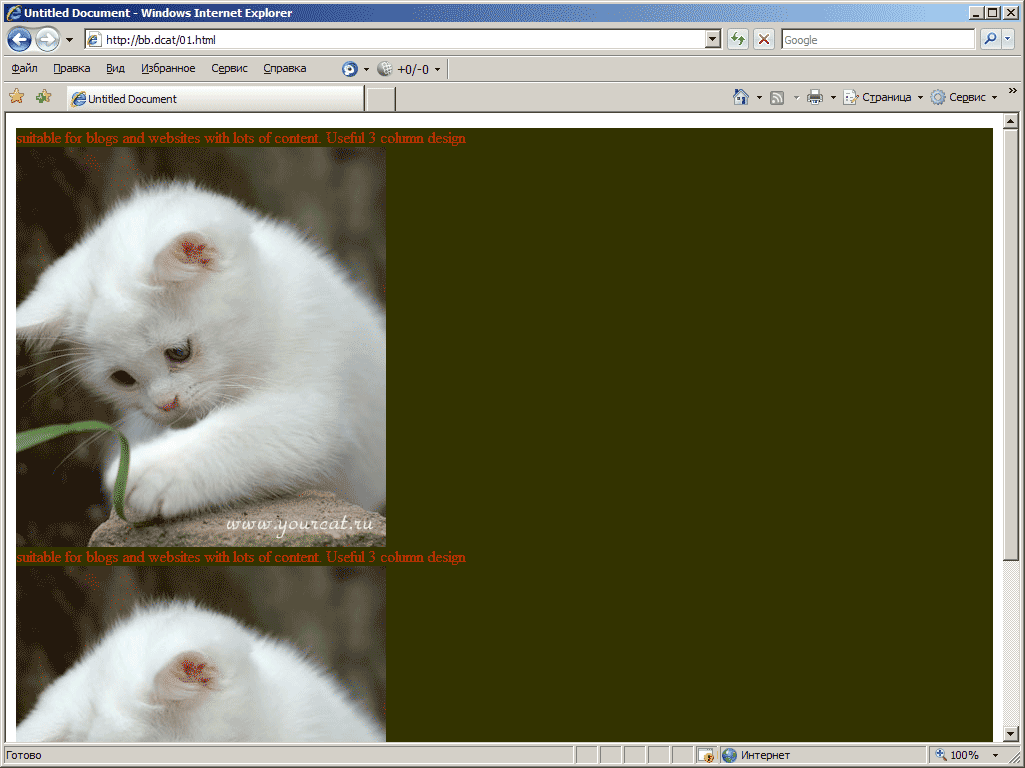Viewport: 1025px width, 768px height.
Task: Click the first white kitten image
Action: 201,347
